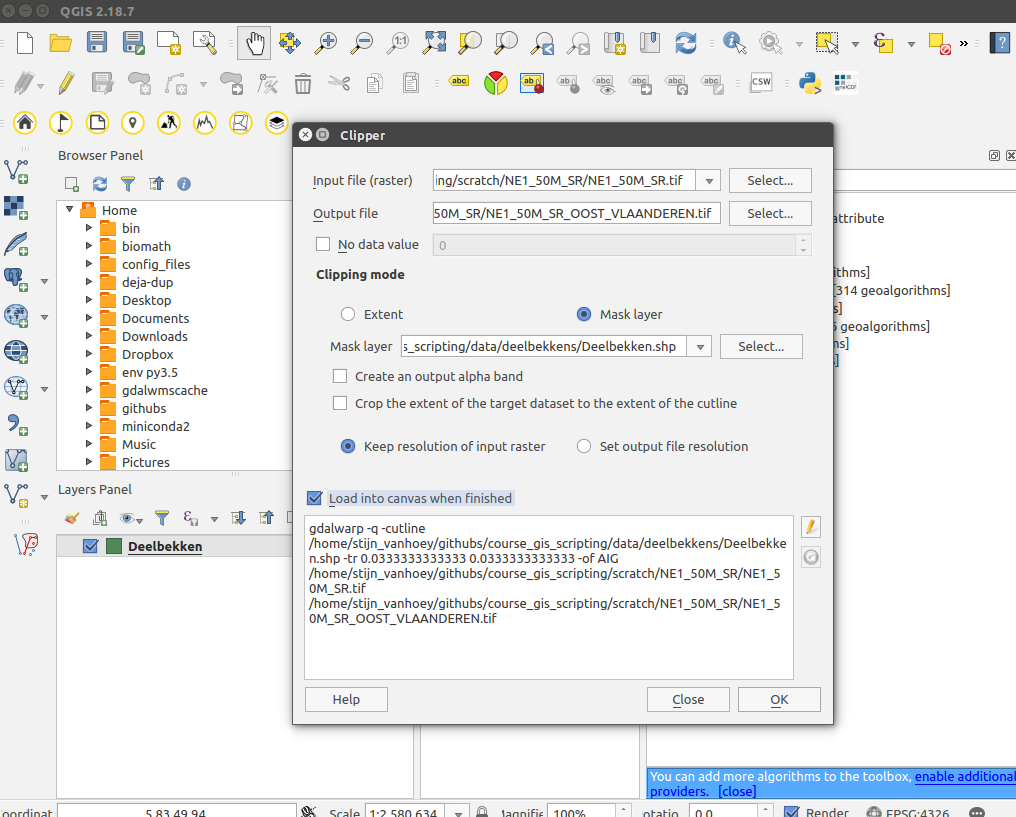This screenshot has width=1016, height=817.
Task: Select the Zoom In magnifier tool
Action: [x=325, y=43]
